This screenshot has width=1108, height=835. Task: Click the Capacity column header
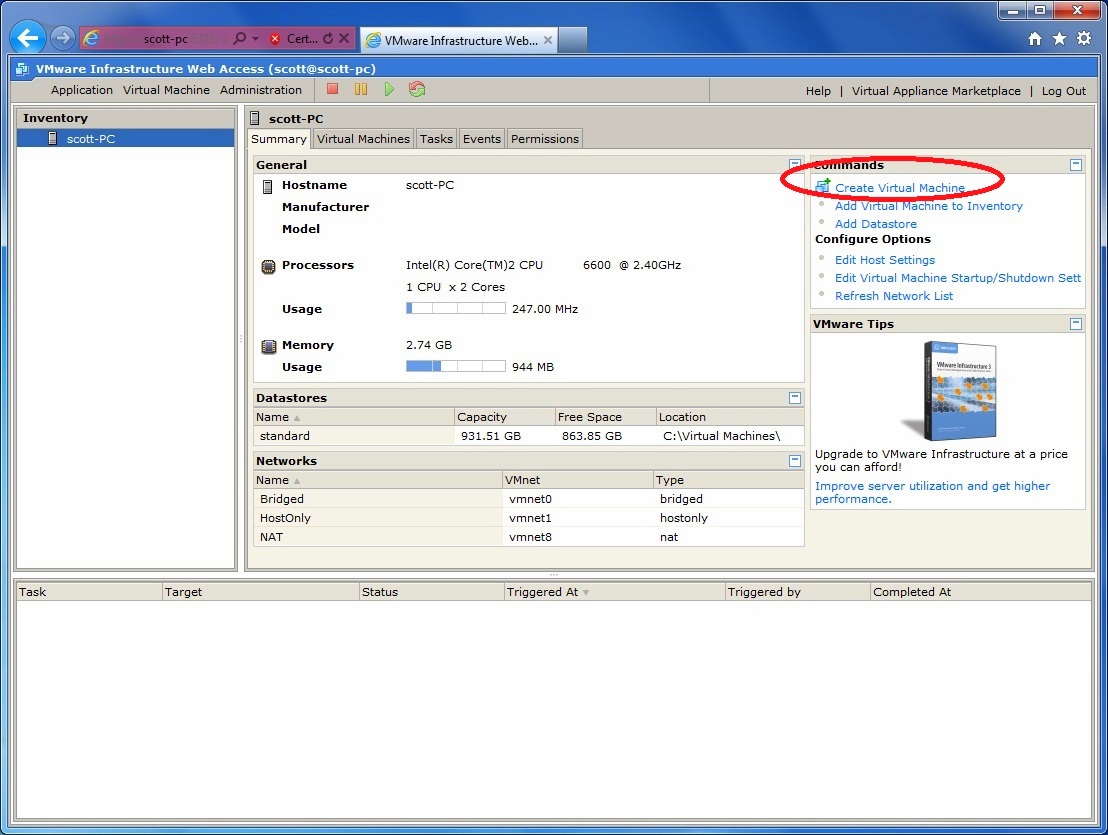504,417
